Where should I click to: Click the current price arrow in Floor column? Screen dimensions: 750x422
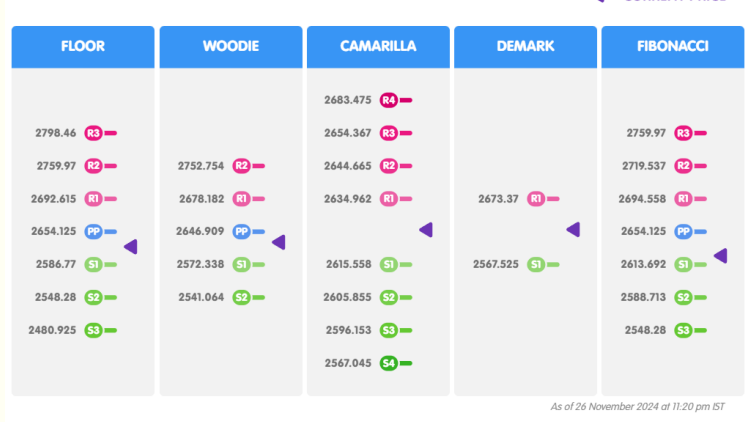[x=130, y=246]
